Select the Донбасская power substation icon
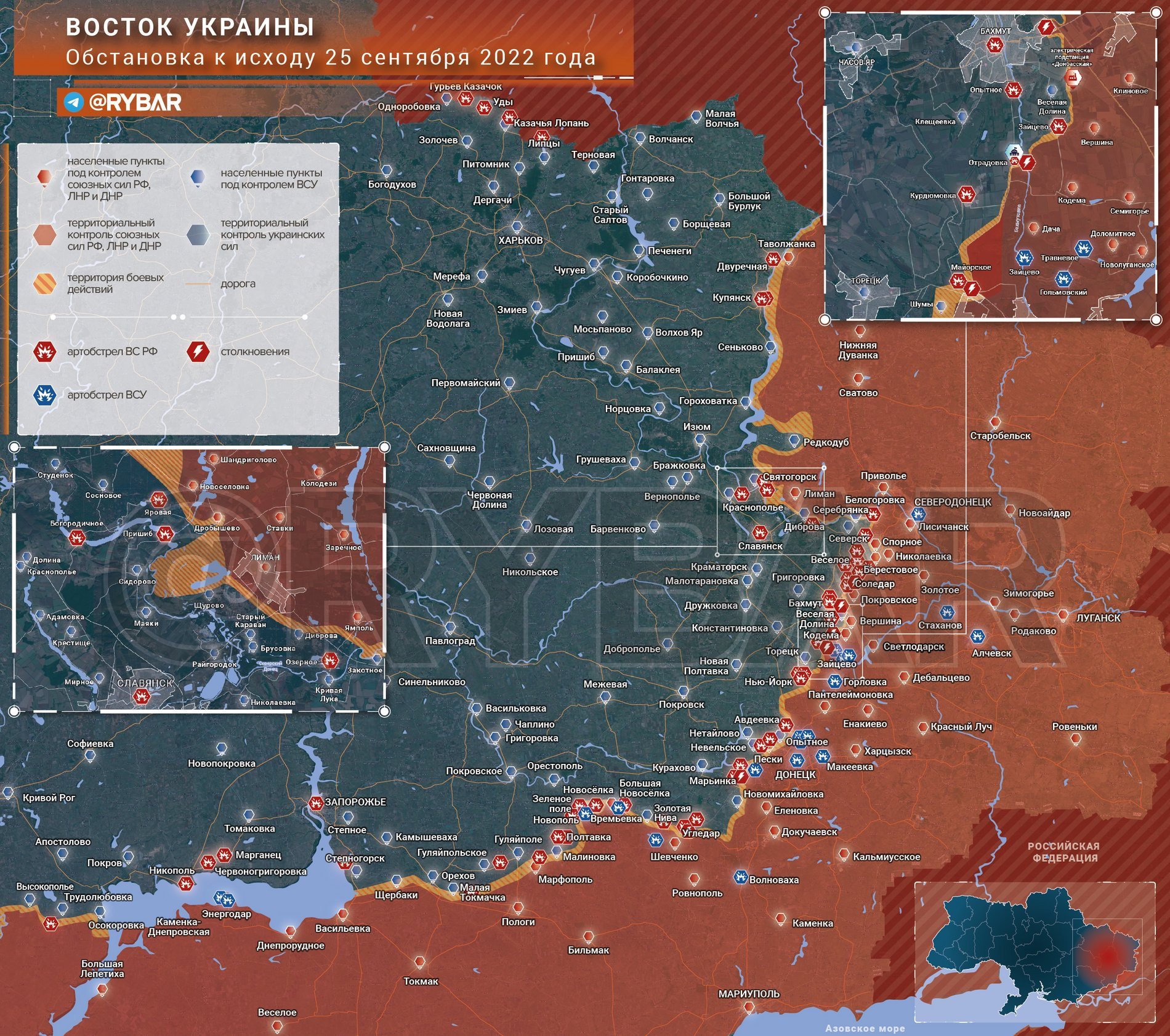 [1072, 78]
